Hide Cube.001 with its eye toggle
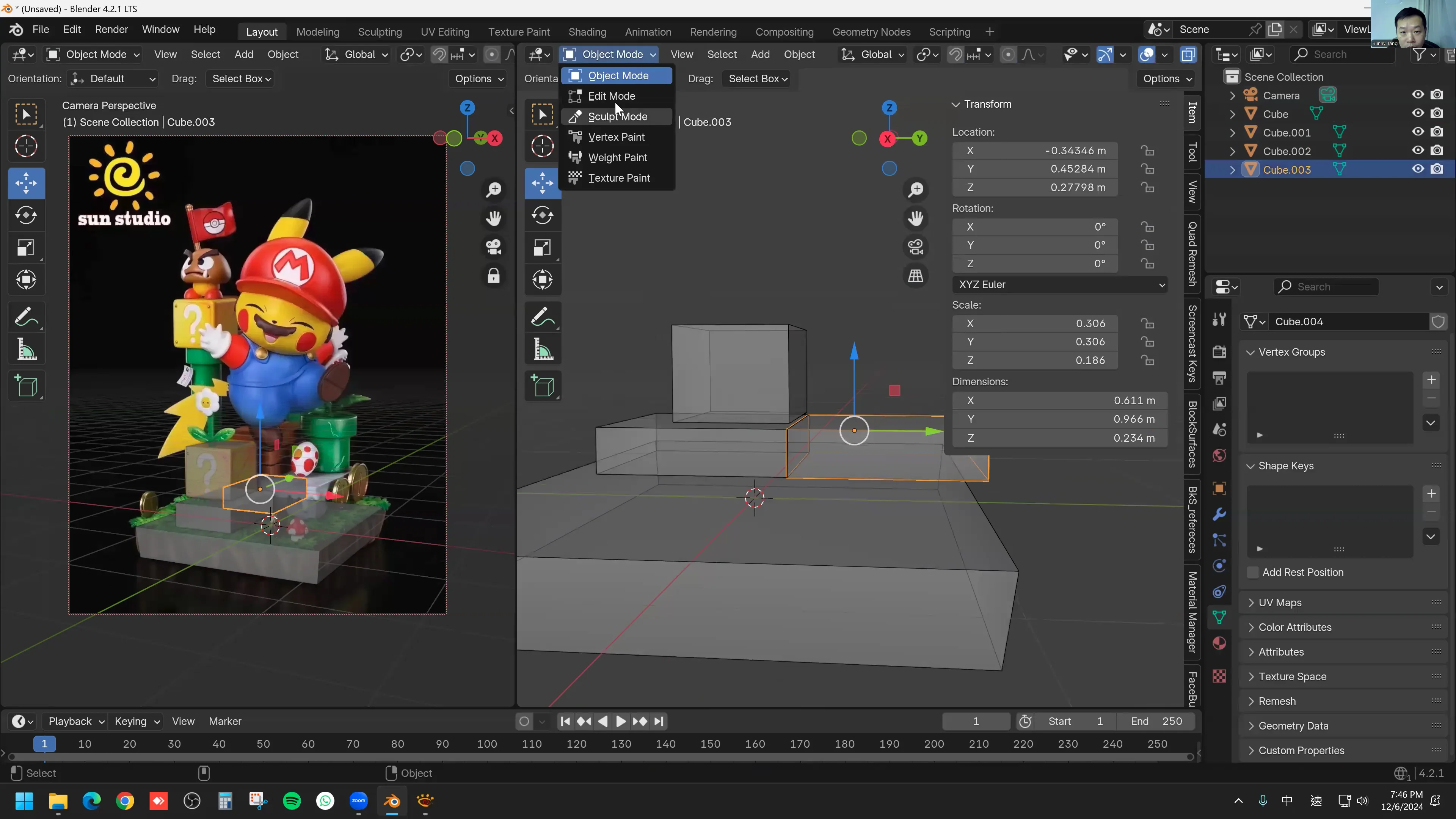The image size is (1456, 819). point(1418,131)
